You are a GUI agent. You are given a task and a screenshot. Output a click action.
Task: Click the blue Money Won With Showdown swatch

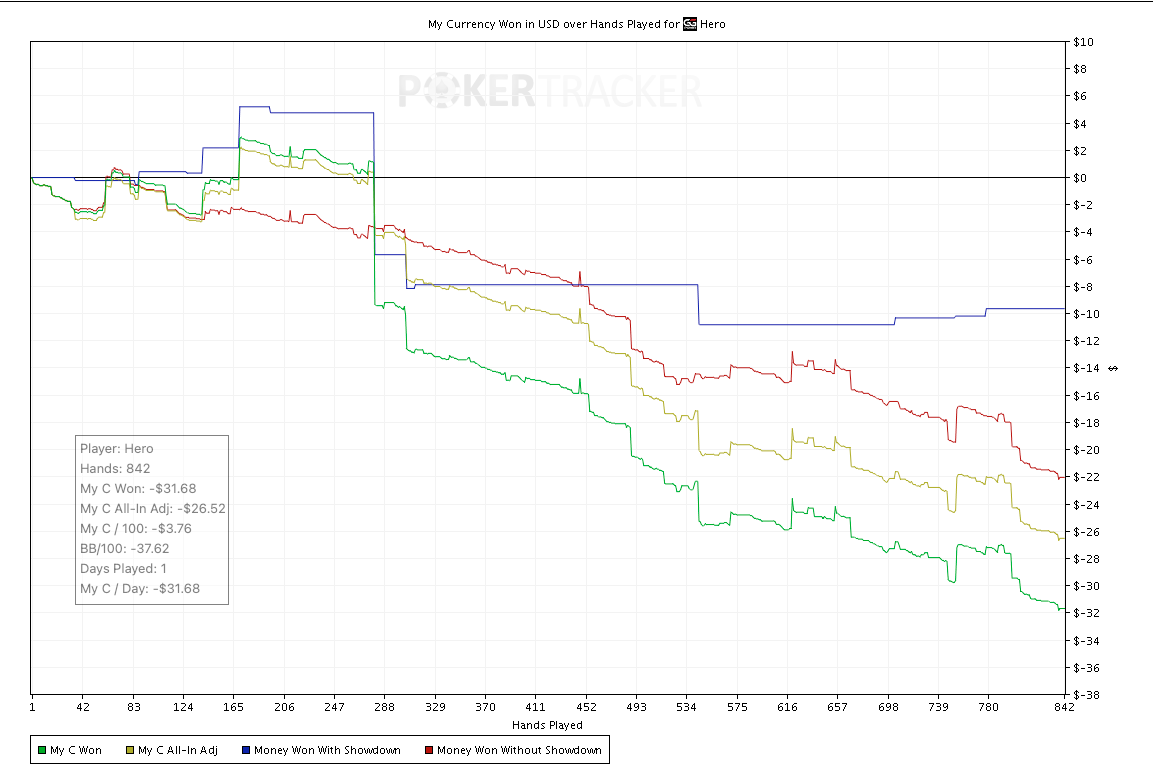pos(245,750)
